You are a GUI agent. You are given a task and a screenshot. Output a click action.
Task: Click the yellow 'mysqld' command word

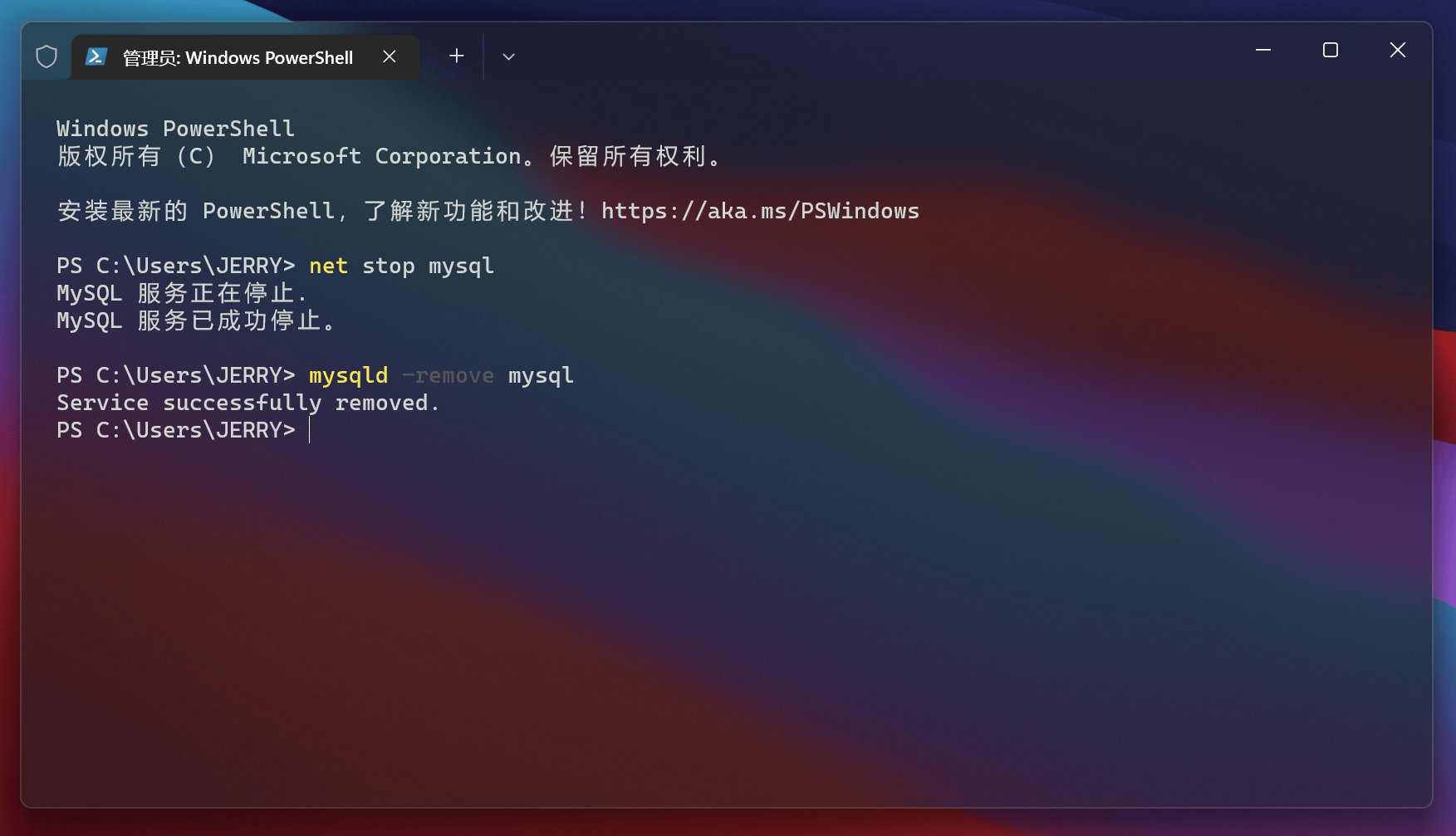[x=349, y=376]
